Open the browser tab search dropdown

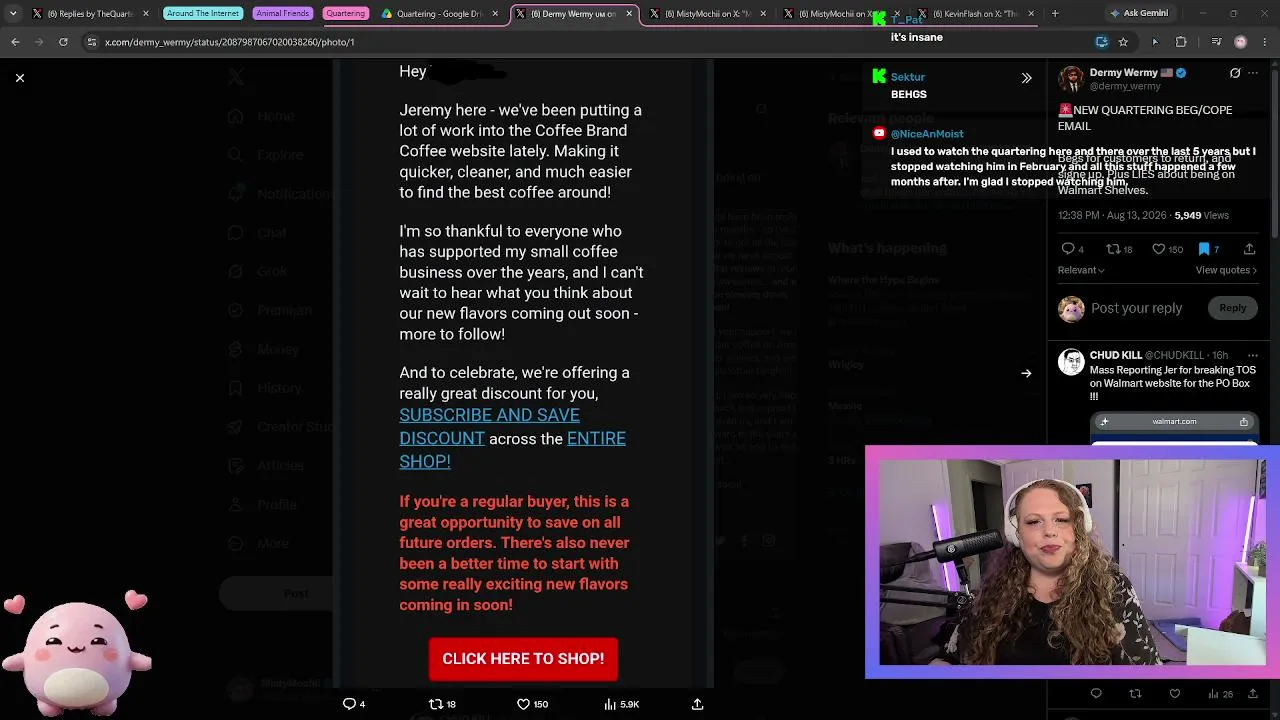[12, 14]
